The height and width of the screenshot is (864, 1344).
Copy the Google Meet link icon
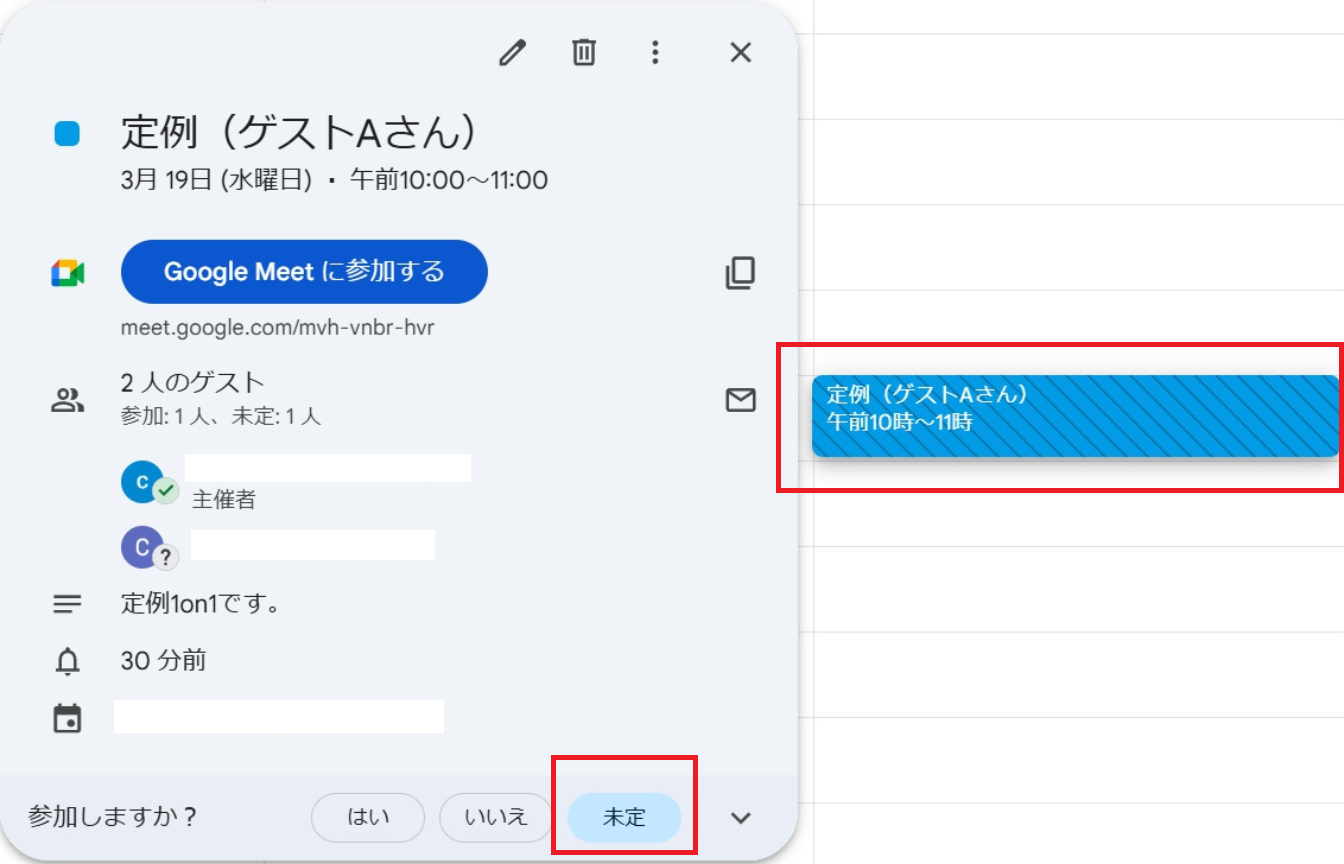click(740, 273)
